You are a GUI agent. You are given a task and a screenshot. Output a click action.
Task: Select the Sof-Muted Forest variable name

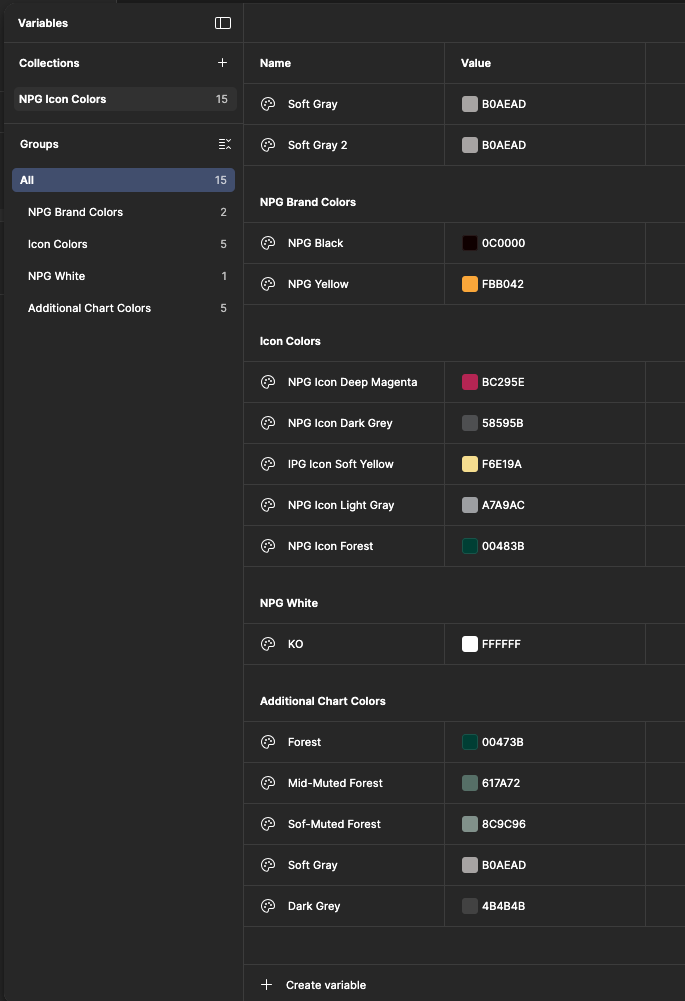pos(334,824)
